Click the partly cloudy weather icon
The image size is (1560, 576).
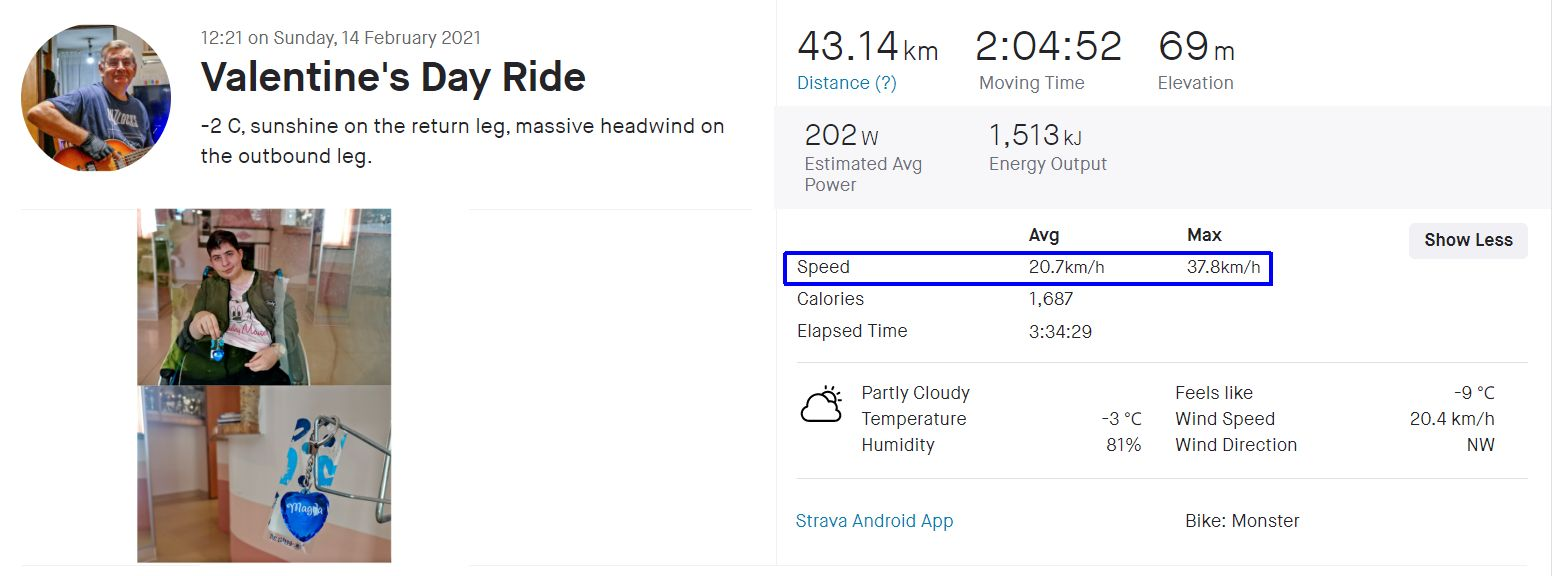pyautogui.click(x=821, y=405)
